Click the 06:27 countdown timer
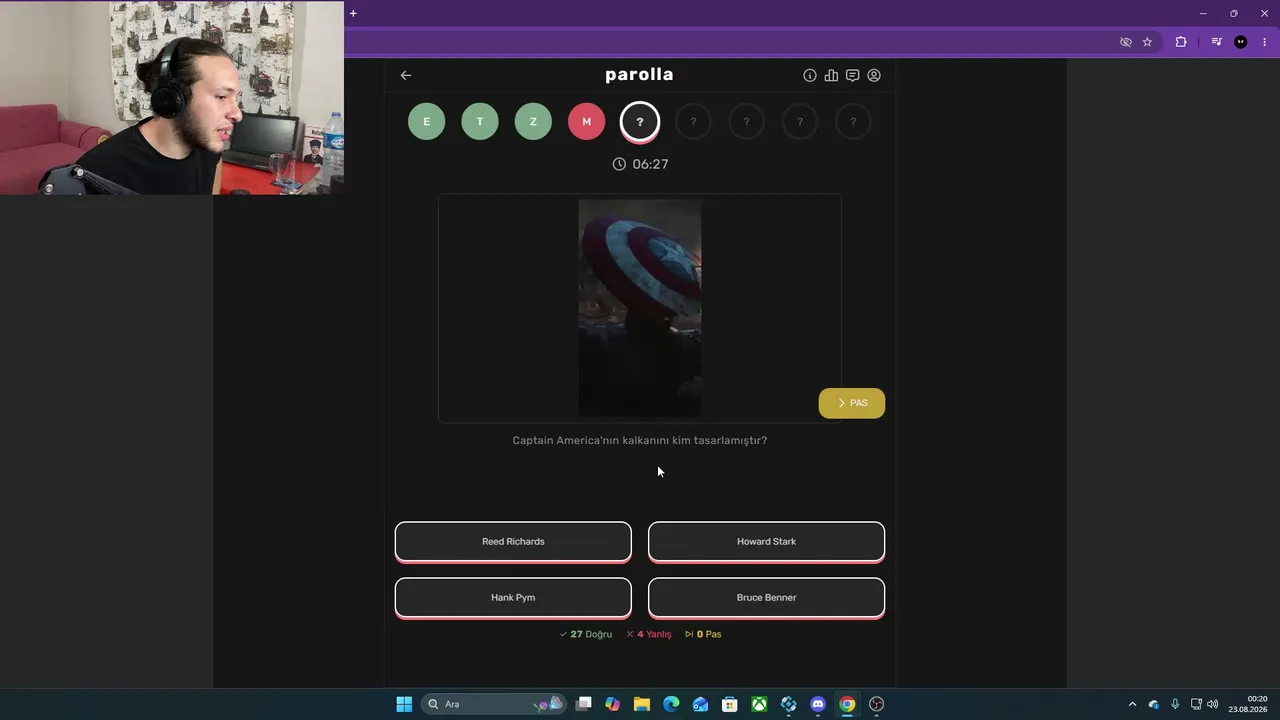This screenshot has height=720, width=1280. (640, 164)
